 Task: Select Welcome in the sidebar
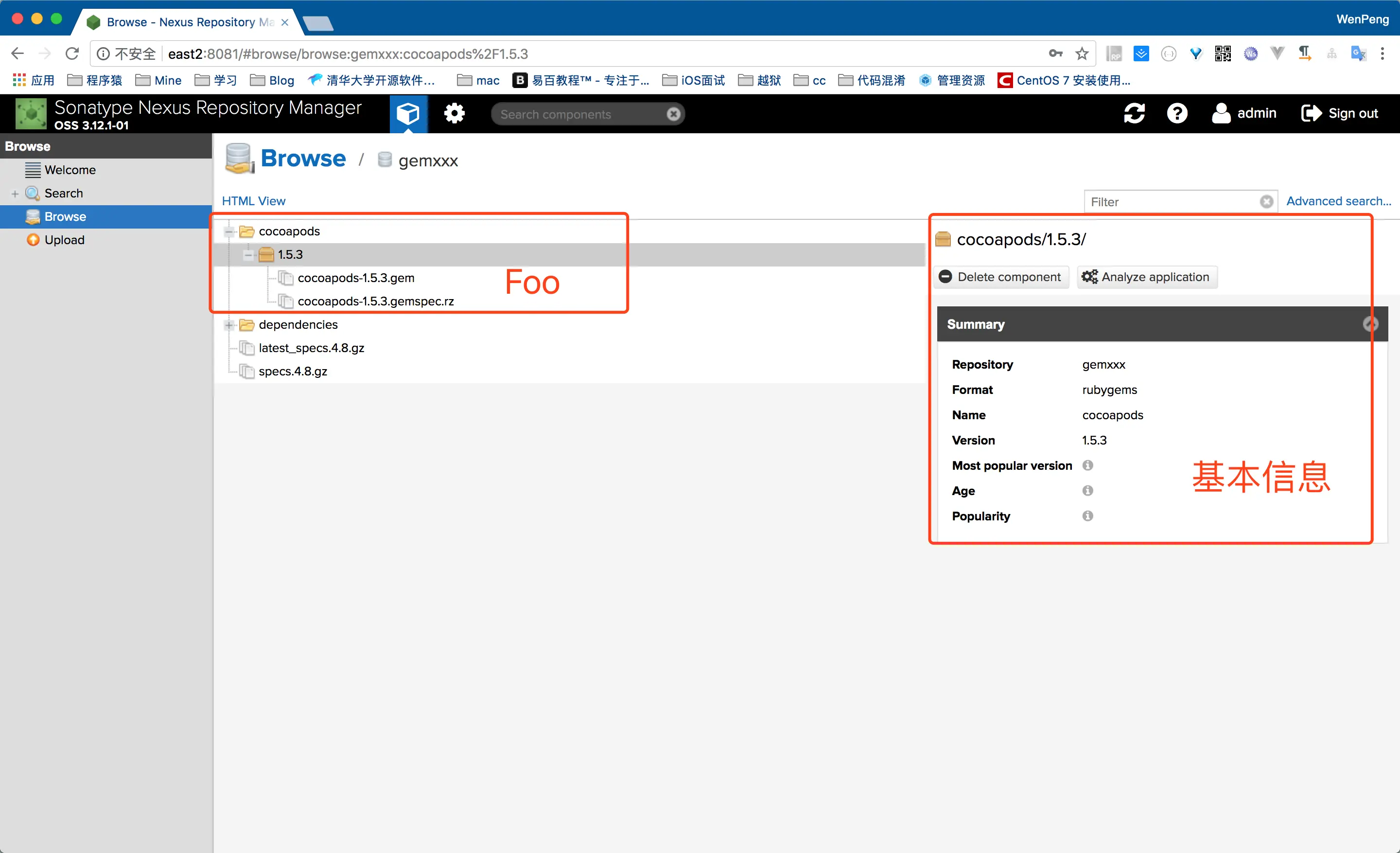[x=70, y=170]
